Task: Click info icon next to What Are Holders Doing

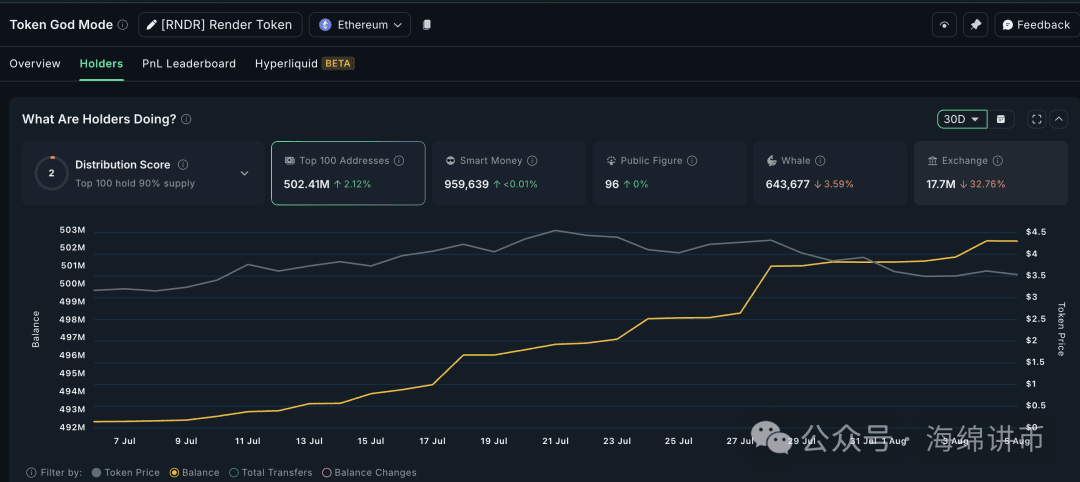Action: 186,119
